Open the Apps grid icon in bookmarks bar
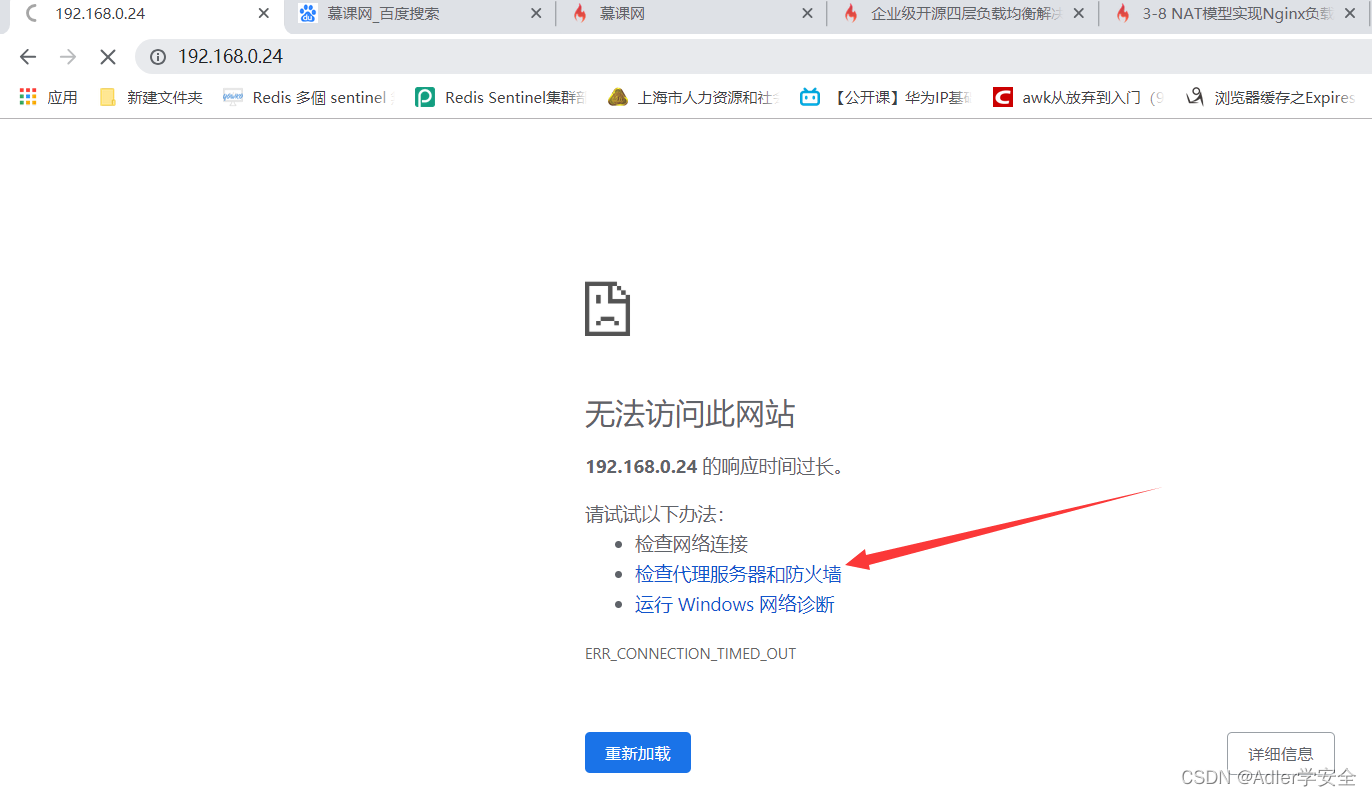The height and width of the screenshot is (796, 1372). pyautogui.click(x=28, y=97)
